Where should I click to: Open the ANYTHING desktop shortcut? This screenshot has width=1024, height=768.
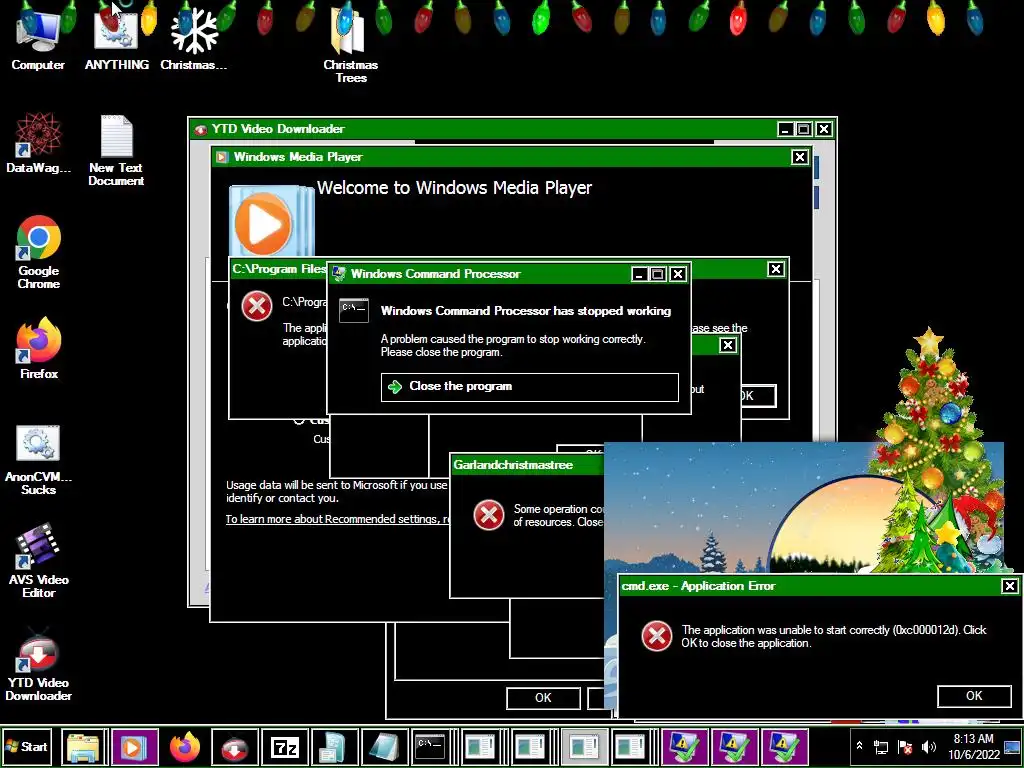[x=116, y=39]
